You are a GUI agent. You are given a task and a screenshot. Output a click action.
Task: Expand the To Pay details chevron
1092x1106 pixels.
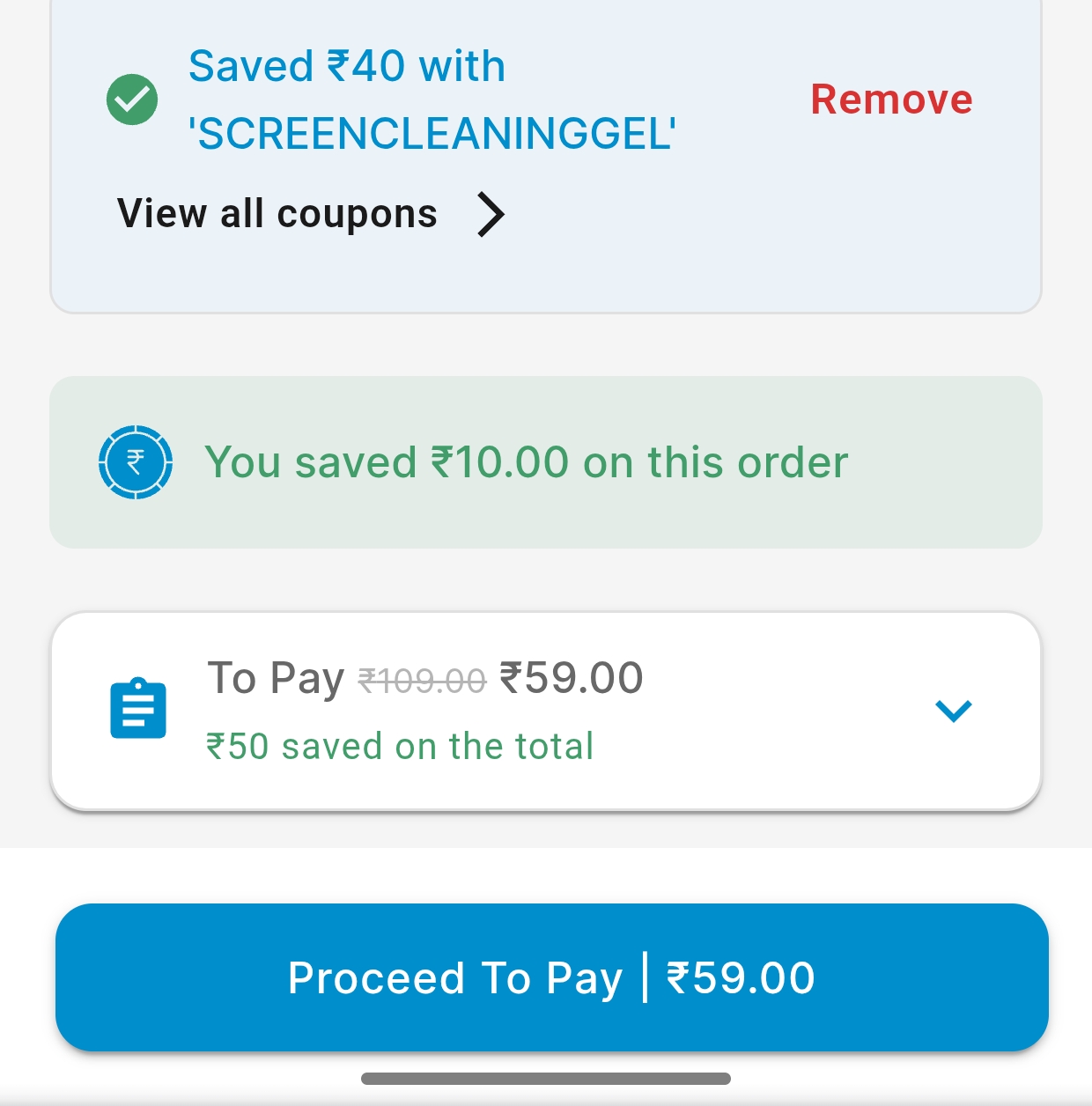953,710
